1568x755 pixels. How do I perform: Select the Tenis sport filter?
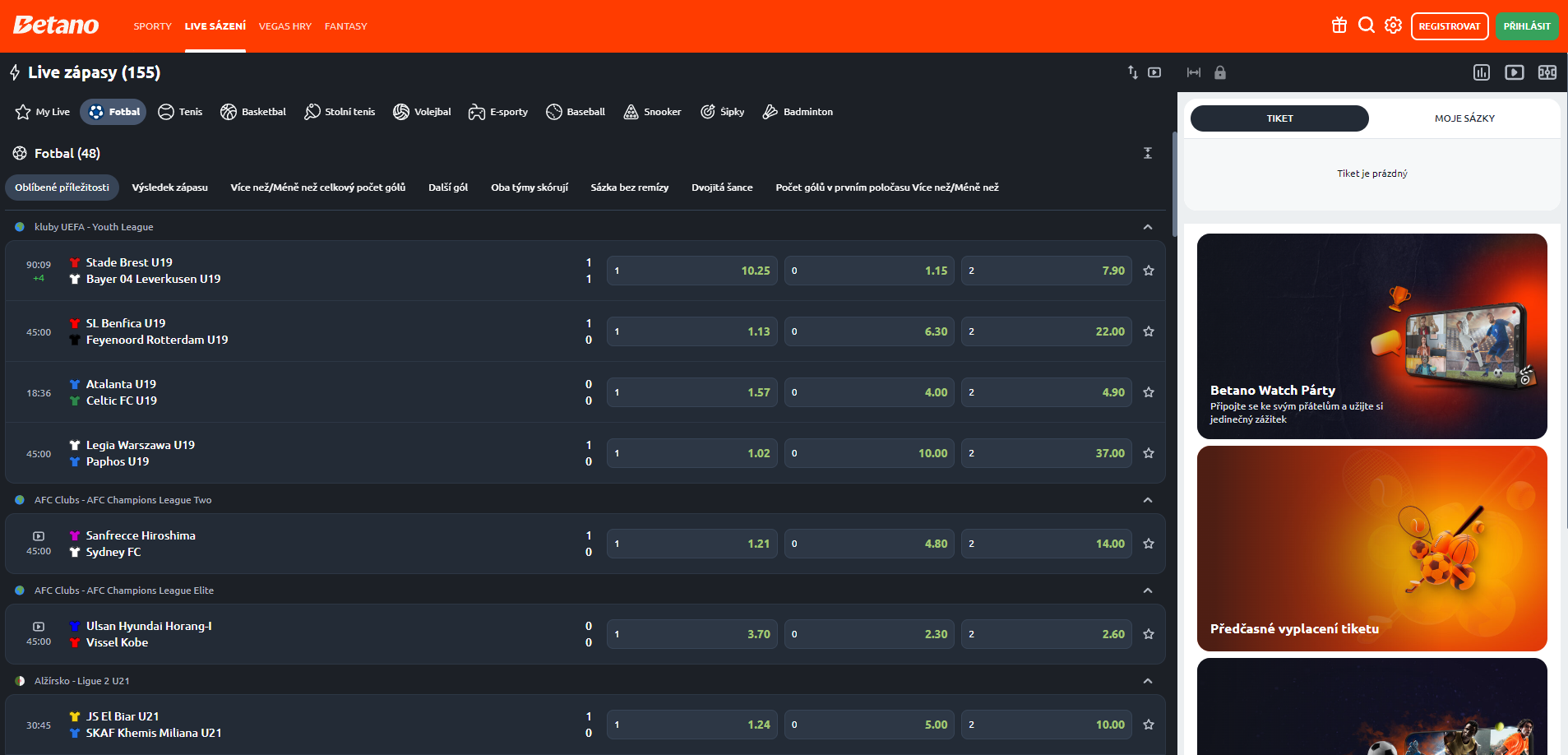coord(180,112)
